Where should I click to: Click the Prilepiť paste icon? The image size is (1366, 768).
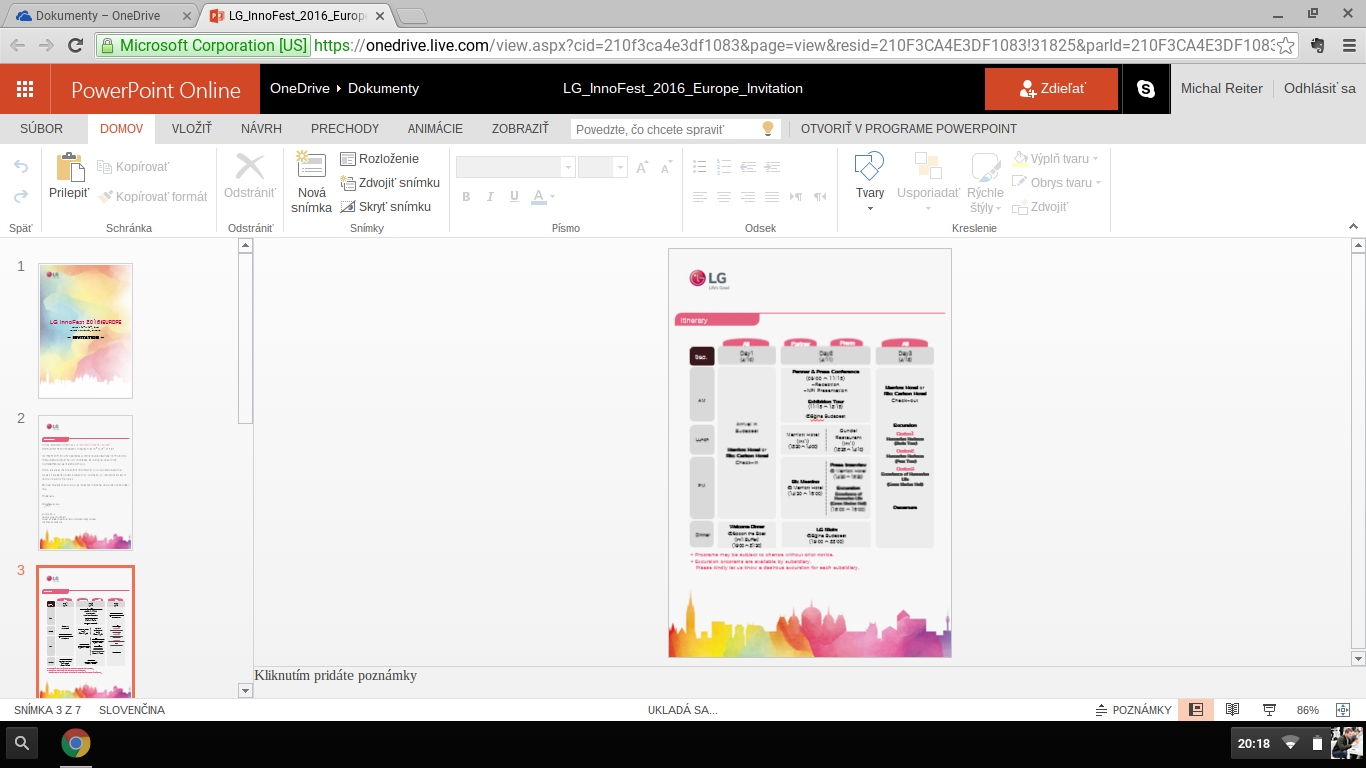[x=69, y=168]
